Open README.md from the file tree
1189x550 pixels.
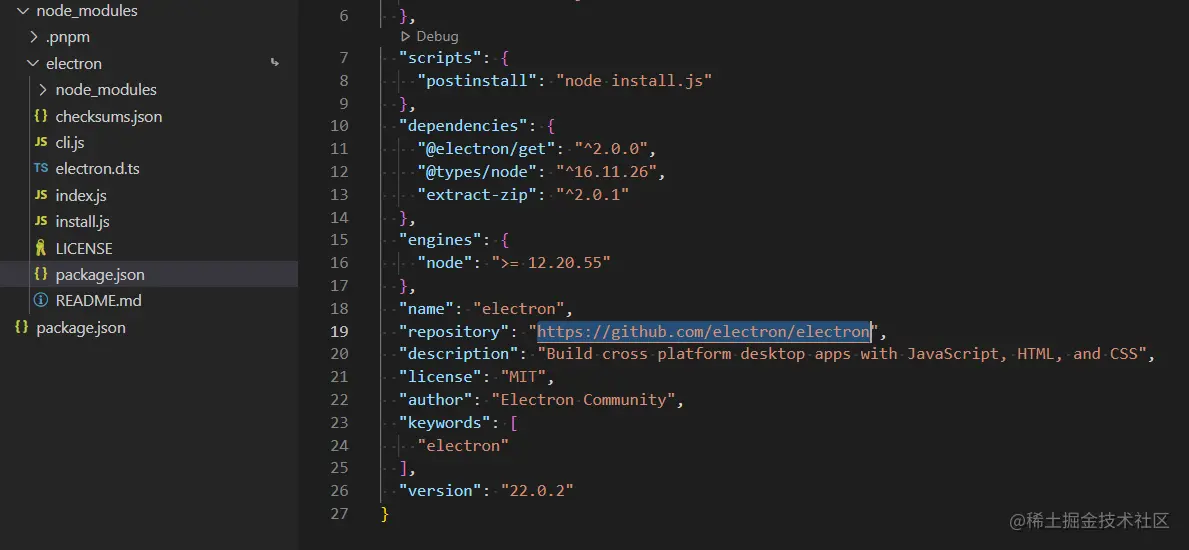pos(99,300)
